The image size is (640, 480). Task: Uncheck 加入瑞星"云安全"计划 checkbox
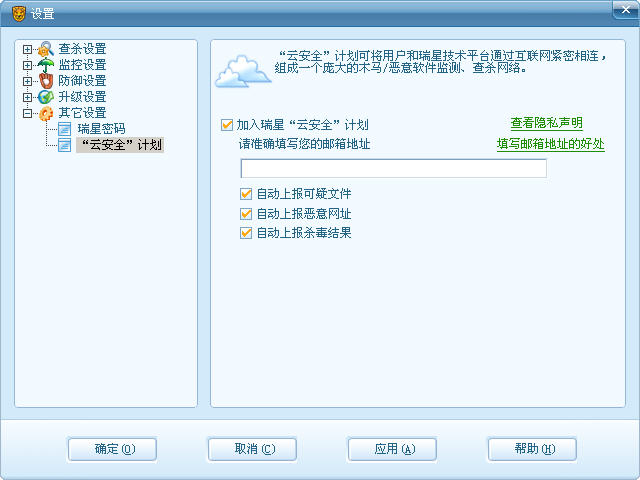tap(227, 125)
